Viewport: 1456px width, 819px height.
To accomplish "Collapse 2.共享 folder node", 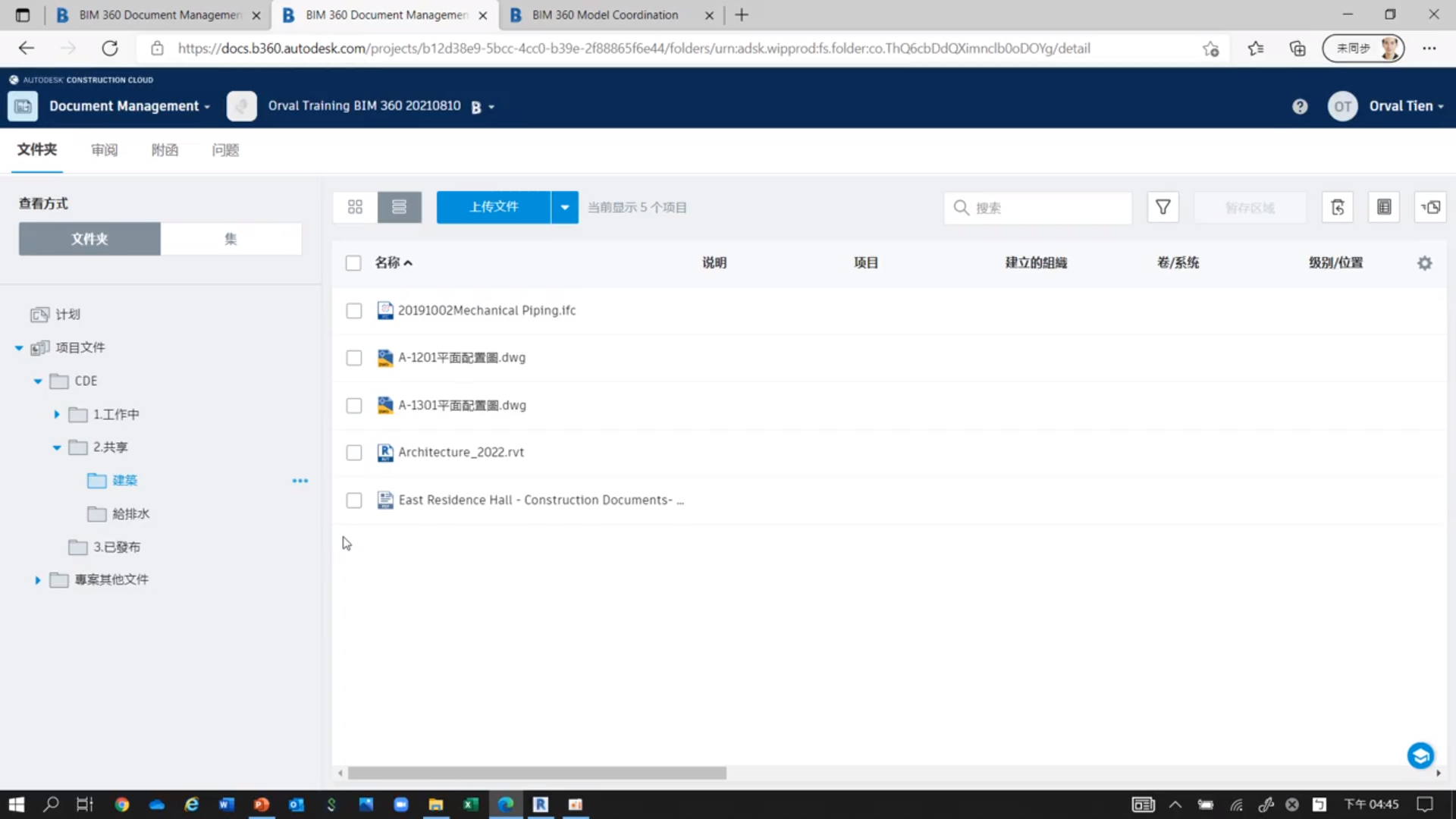I will click(x=57, y=447).
